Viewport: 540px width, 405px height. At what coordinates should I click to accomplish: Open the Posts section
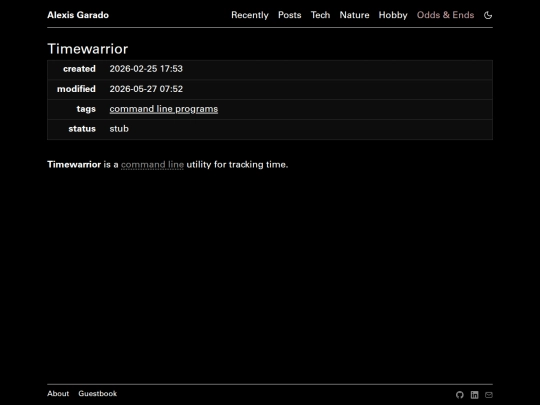coord(290,15)
